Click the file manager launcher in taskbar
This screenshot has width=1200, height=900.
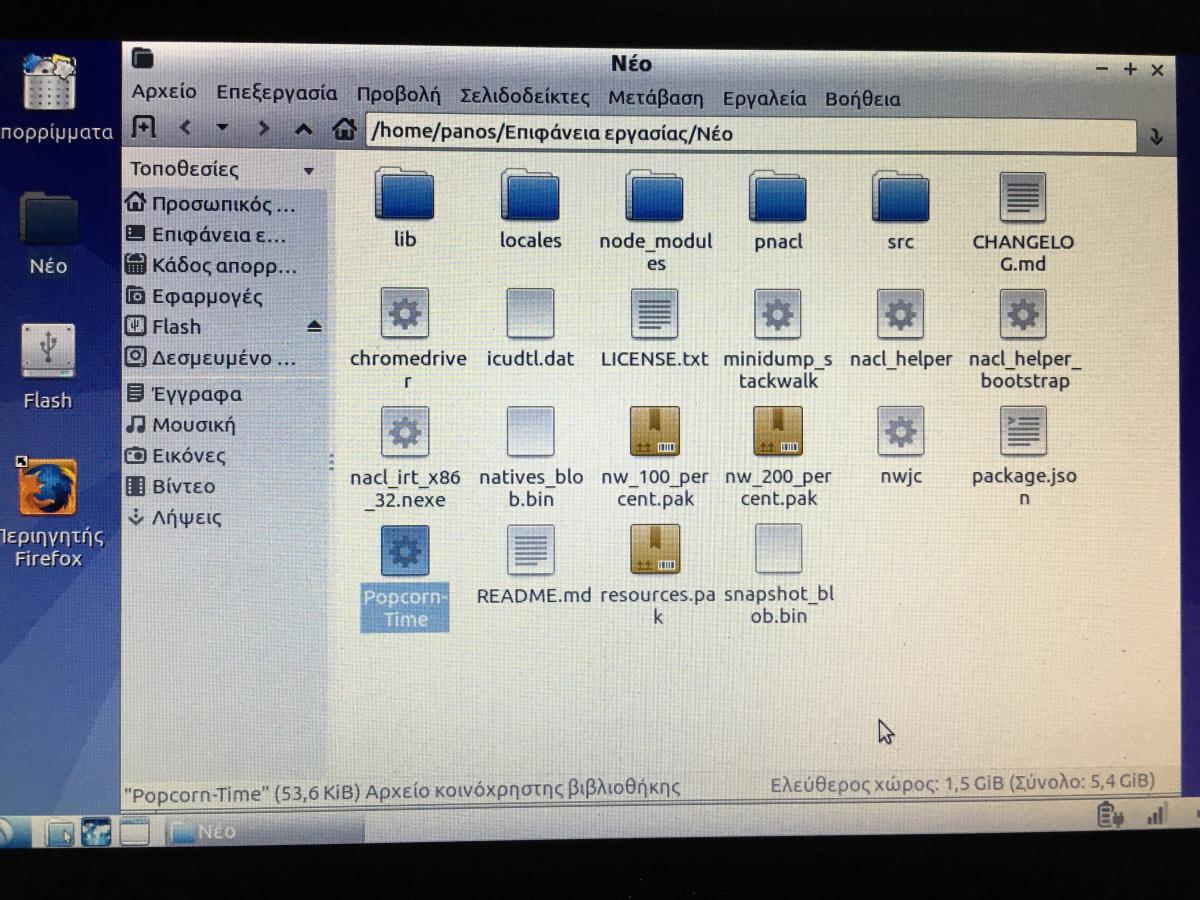click(x=59, y=832)
